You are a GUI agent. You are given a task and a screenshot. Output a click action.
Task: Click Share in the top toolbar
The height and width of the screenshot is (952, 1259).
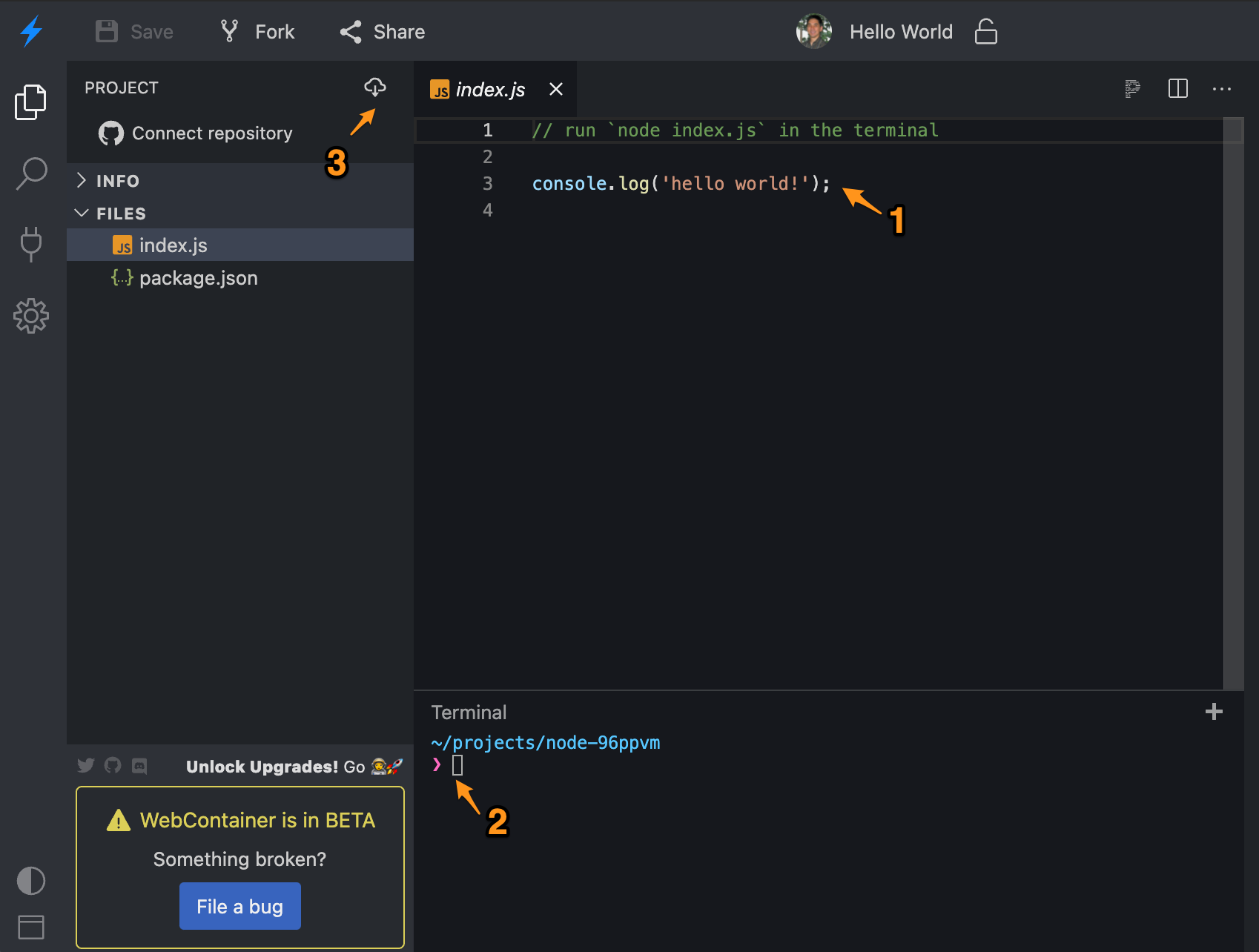[382, 31]
